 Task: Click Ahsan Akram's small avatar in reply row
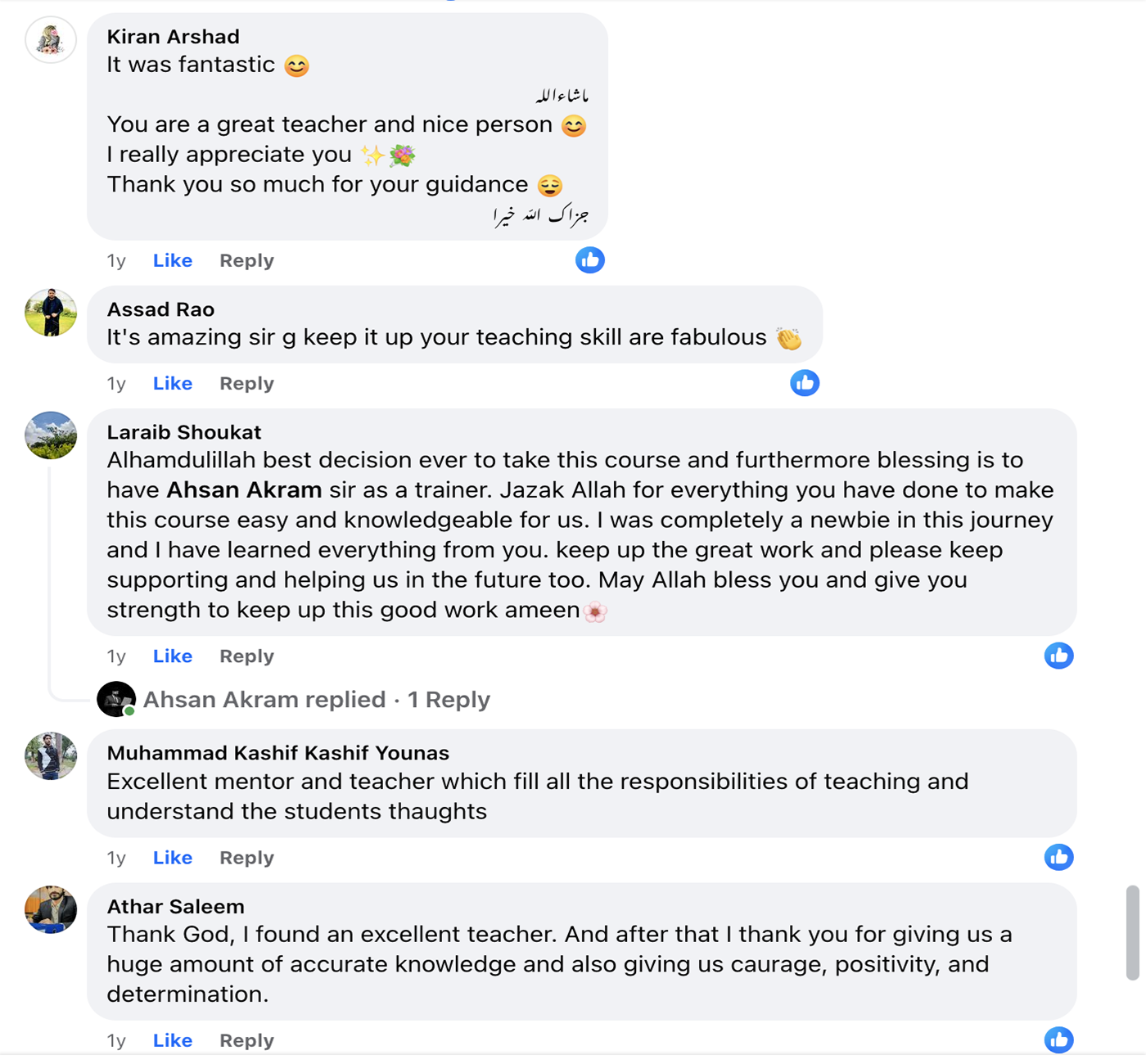pyautogui.click(x=116, y=699)
